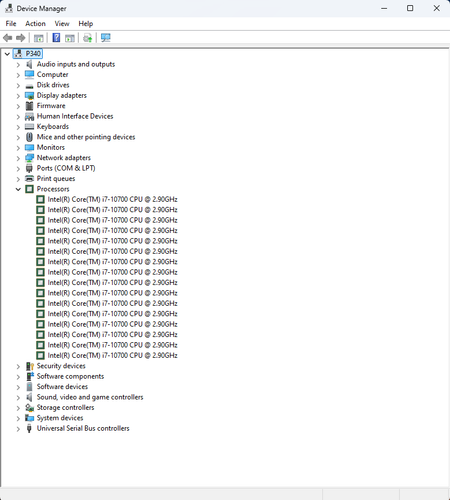Click the Storage controllers icon
450x500 pixels.
[x=30, y=408]
